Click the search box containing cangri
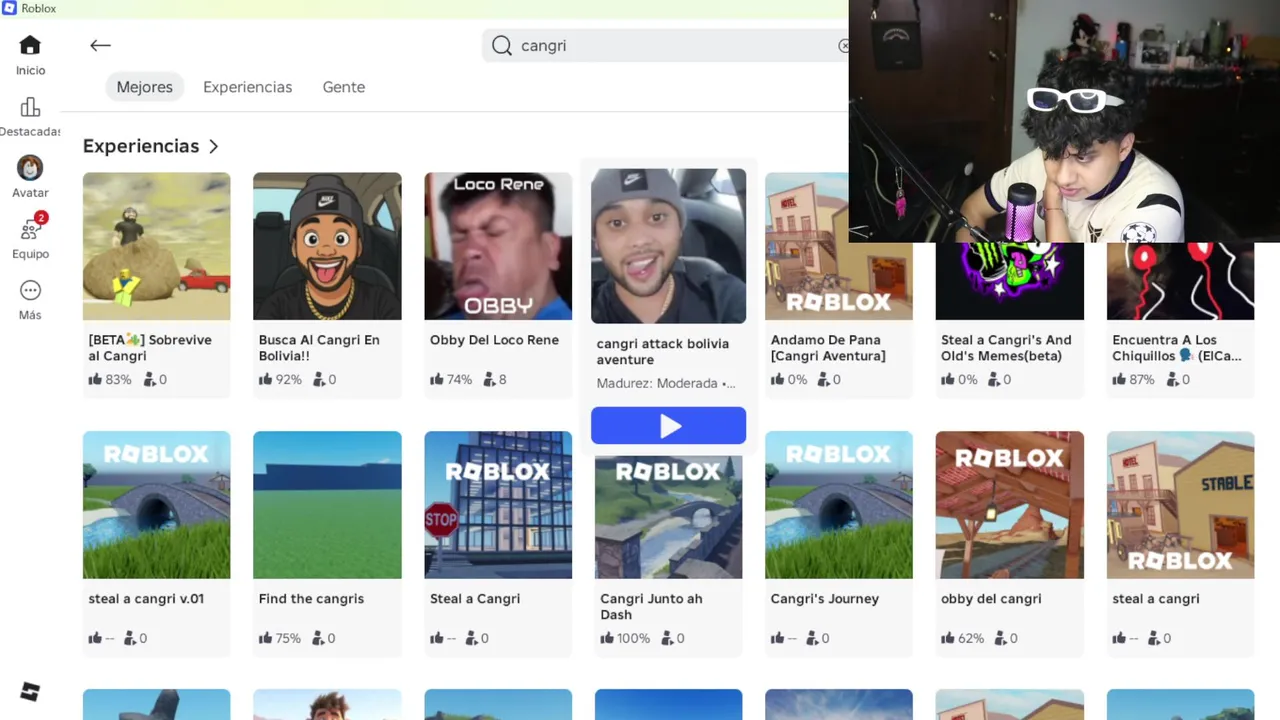 670,46
